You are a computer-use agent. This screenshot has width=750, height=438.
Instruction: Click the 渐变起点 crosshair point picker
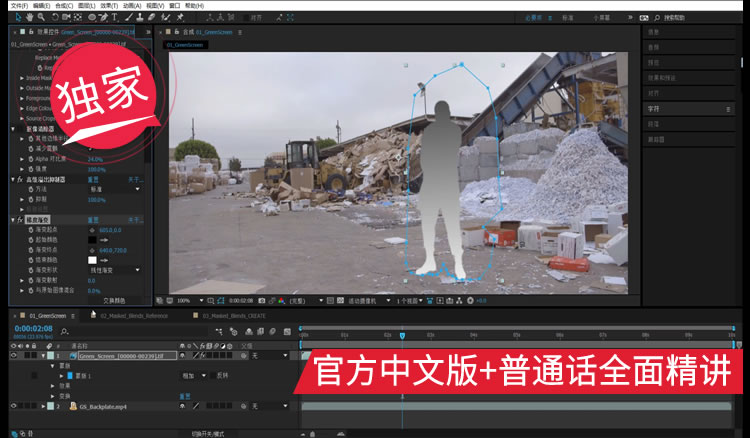pyautogui.click(x=92, y=230)
